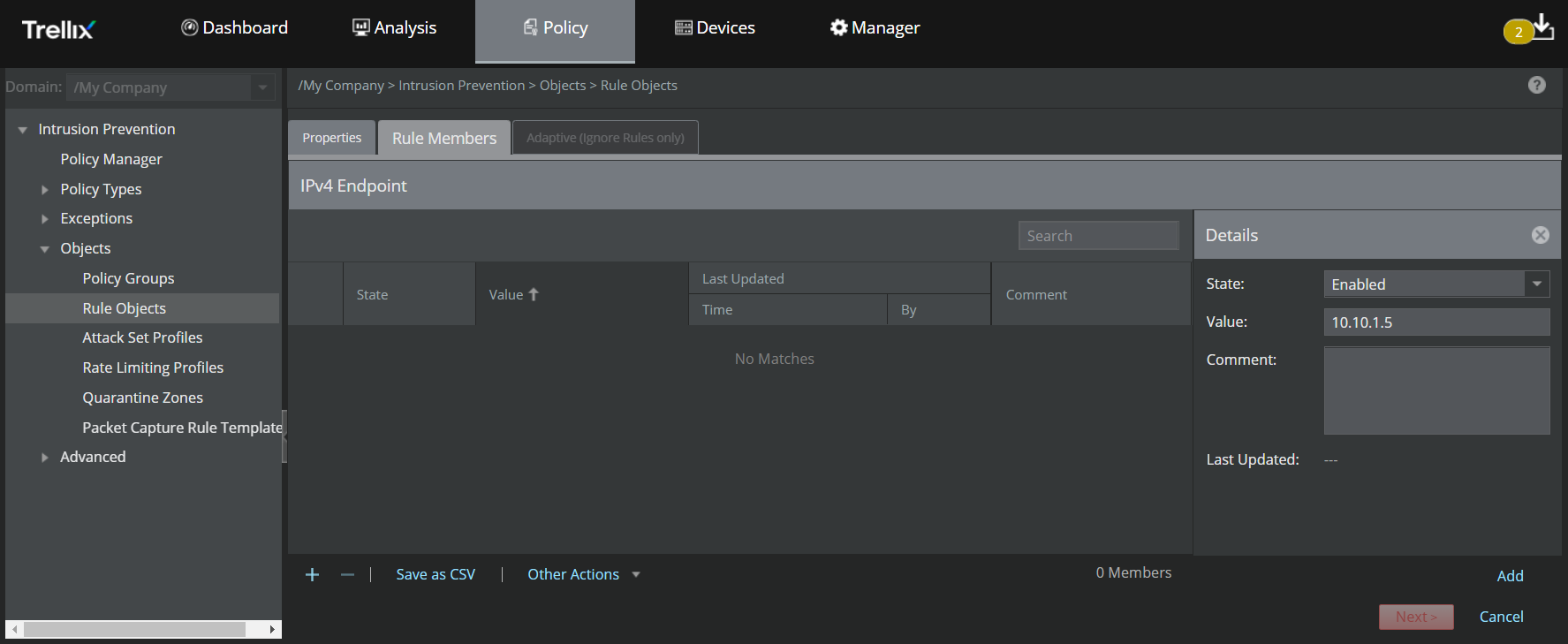The height and width of the screenshot is (644, 1568).
Task: Click Intrusion Prevention breadcrumb link
Action: 461,86
